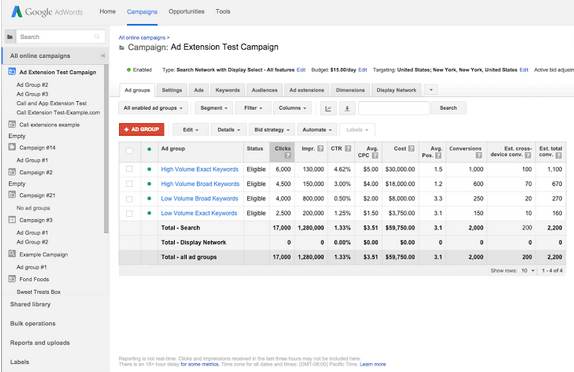Click the sidebar Search input field

[61, 37]
